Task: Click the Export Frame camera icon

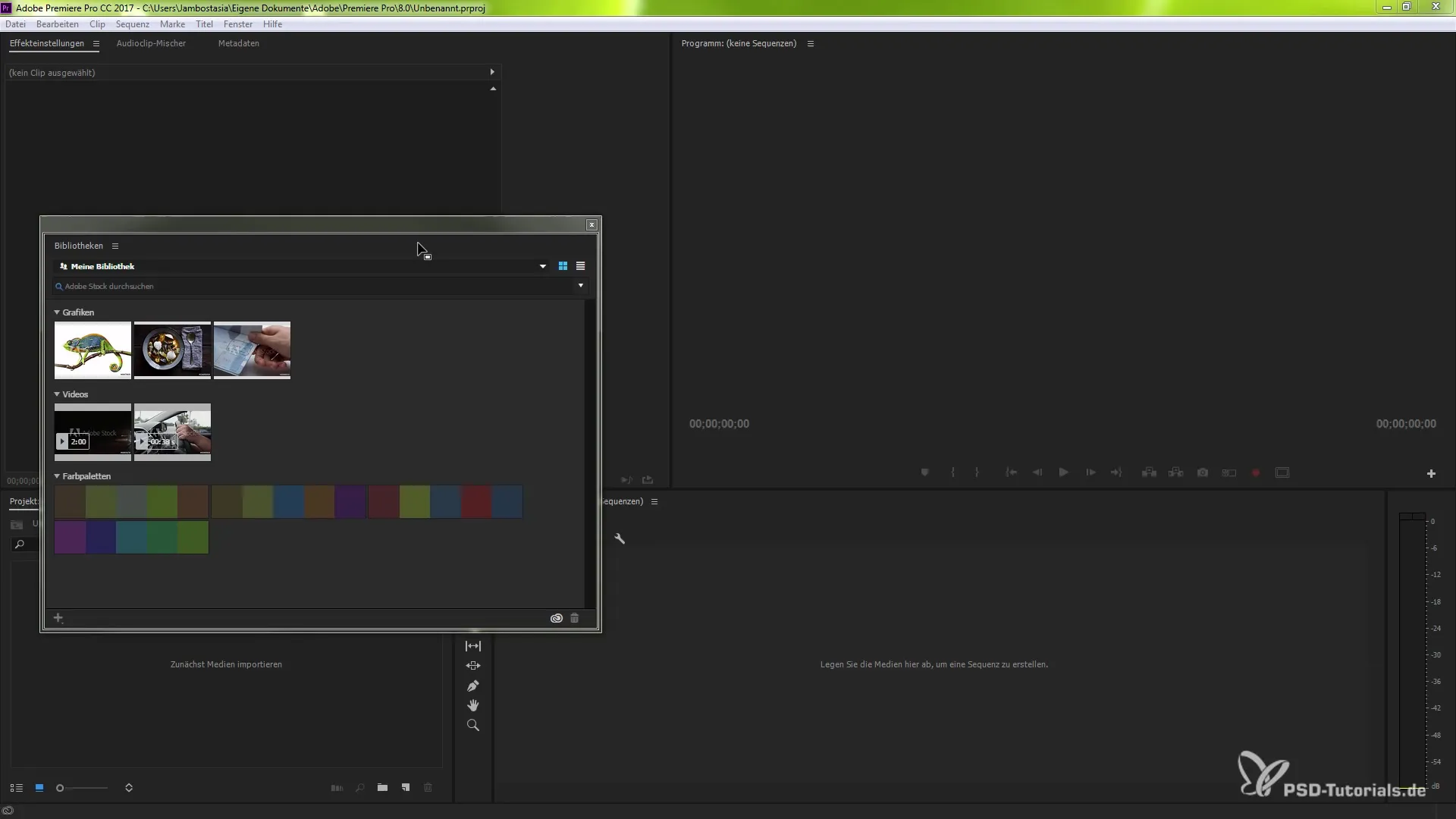Action: pos(1202,472)
